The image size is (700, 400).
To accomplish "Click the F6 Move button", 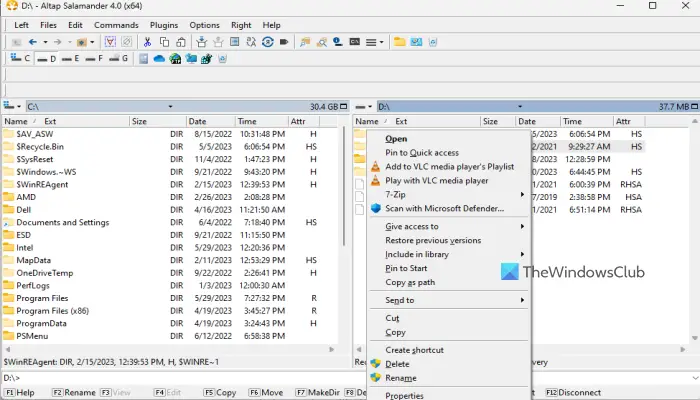I will pyautogui.click(x=266, y=392).
